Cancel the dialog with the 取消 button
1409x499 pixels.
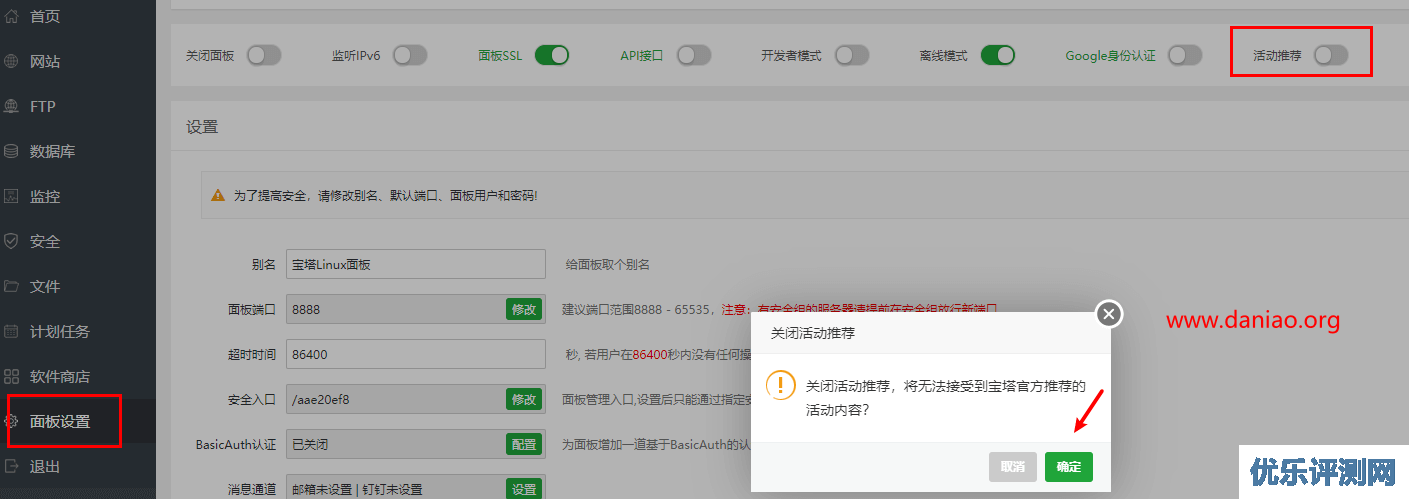click(x=1013, y=467)
